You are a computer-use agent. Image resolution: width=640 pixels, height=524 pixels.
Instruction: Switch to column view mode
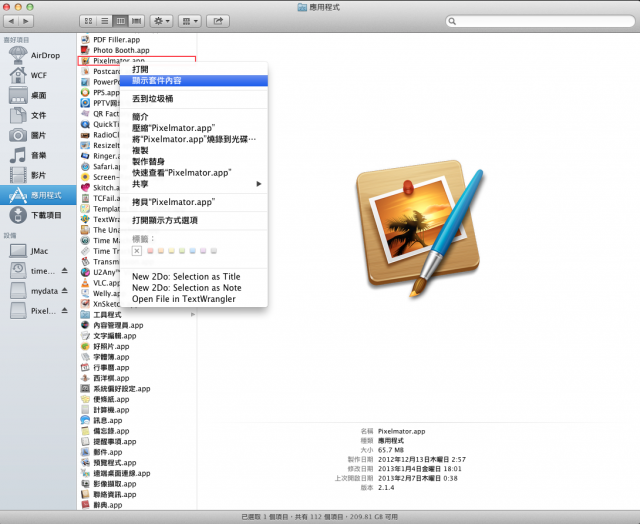coord(120,21)
